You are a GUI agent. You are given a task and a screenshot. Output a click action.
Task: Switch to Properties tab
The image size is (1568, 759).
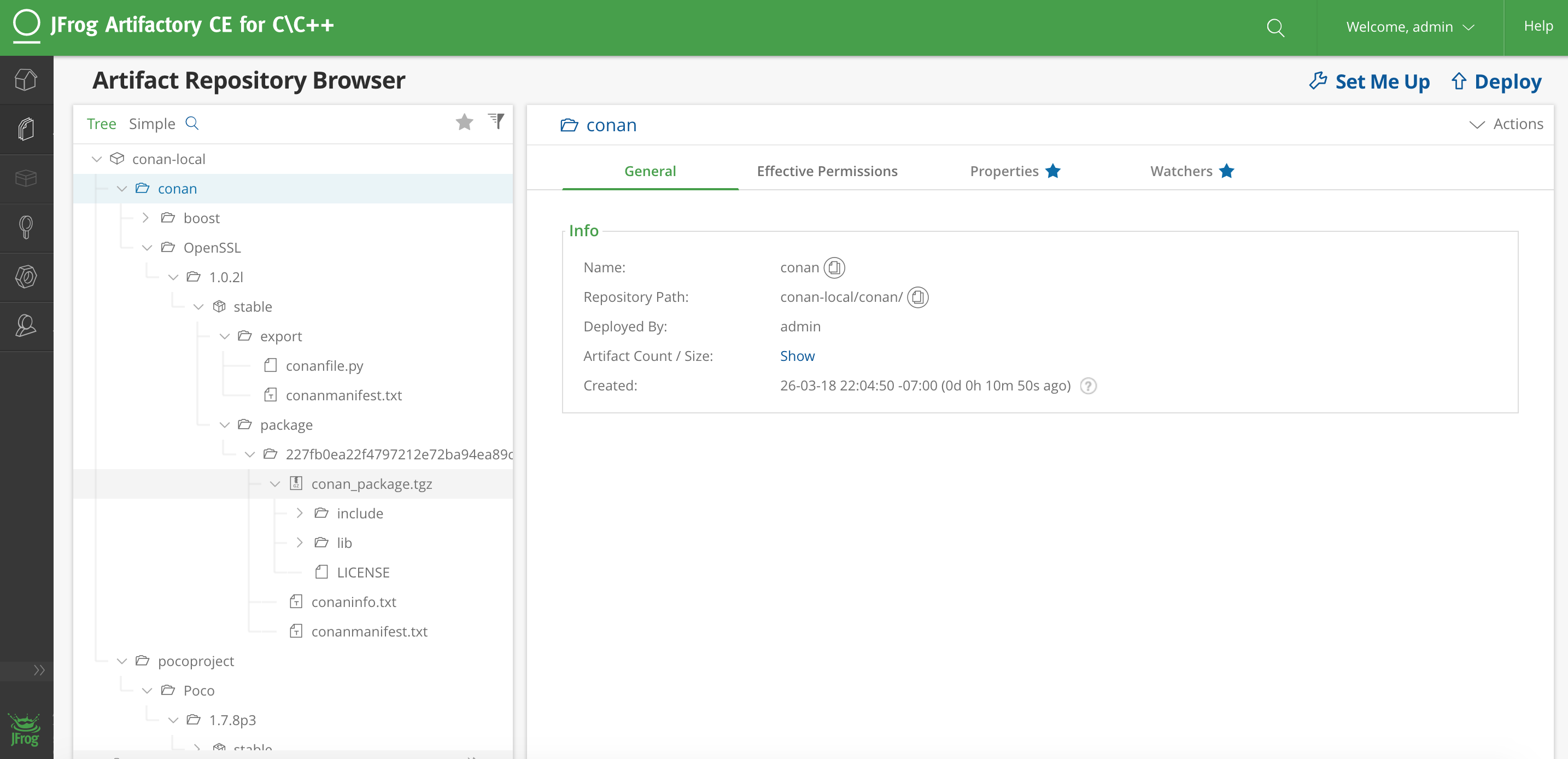(x=1005, y=170)
